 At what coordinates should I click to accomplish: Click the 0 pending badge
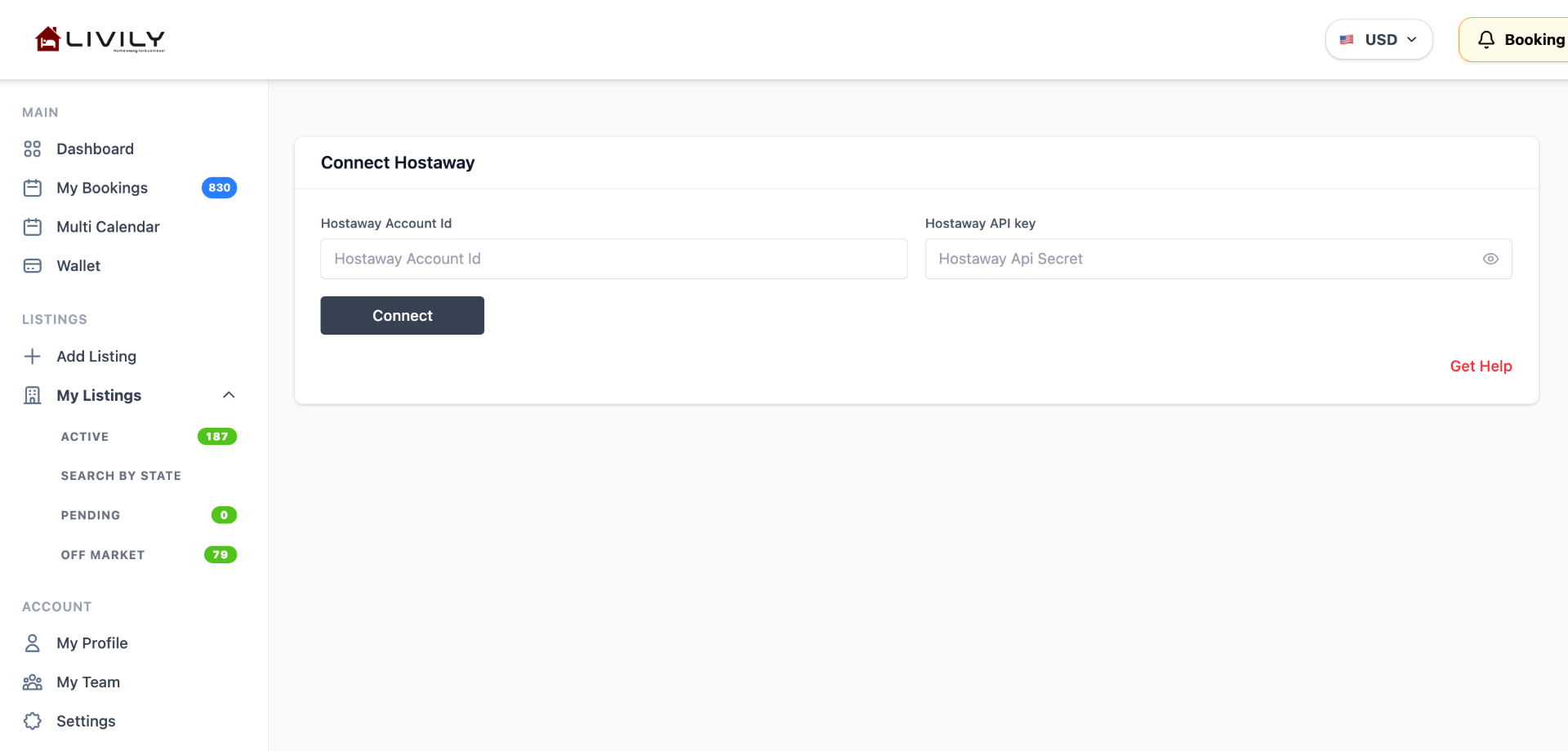[x=224, y=515]
